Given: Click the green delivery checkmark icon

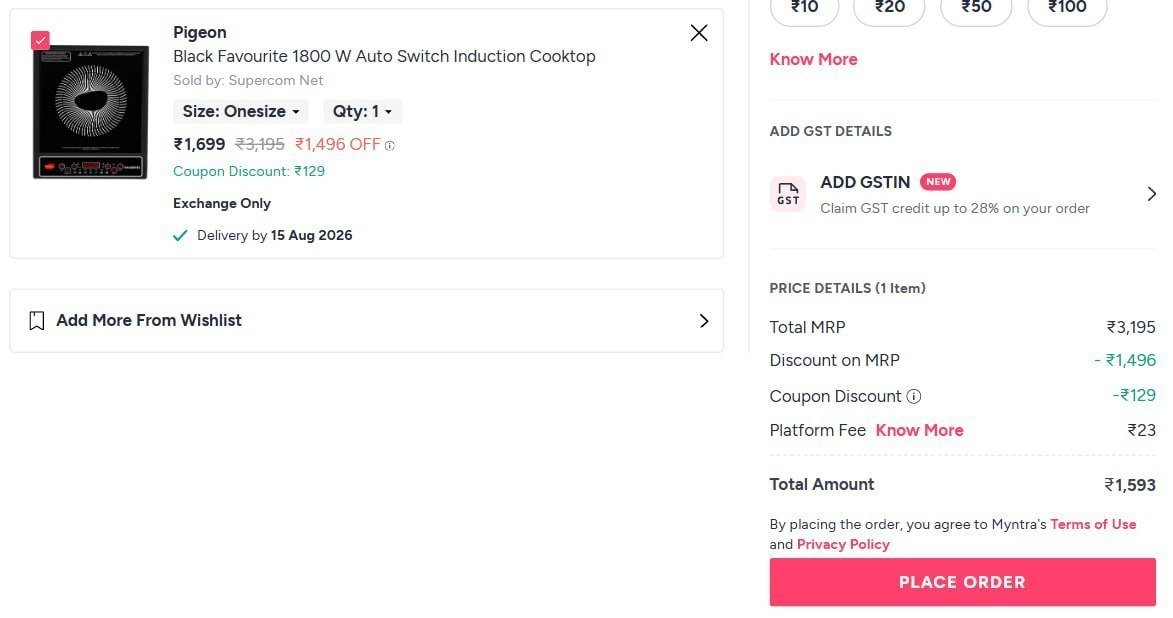Looking at the screenshot, I should point(180,236).
